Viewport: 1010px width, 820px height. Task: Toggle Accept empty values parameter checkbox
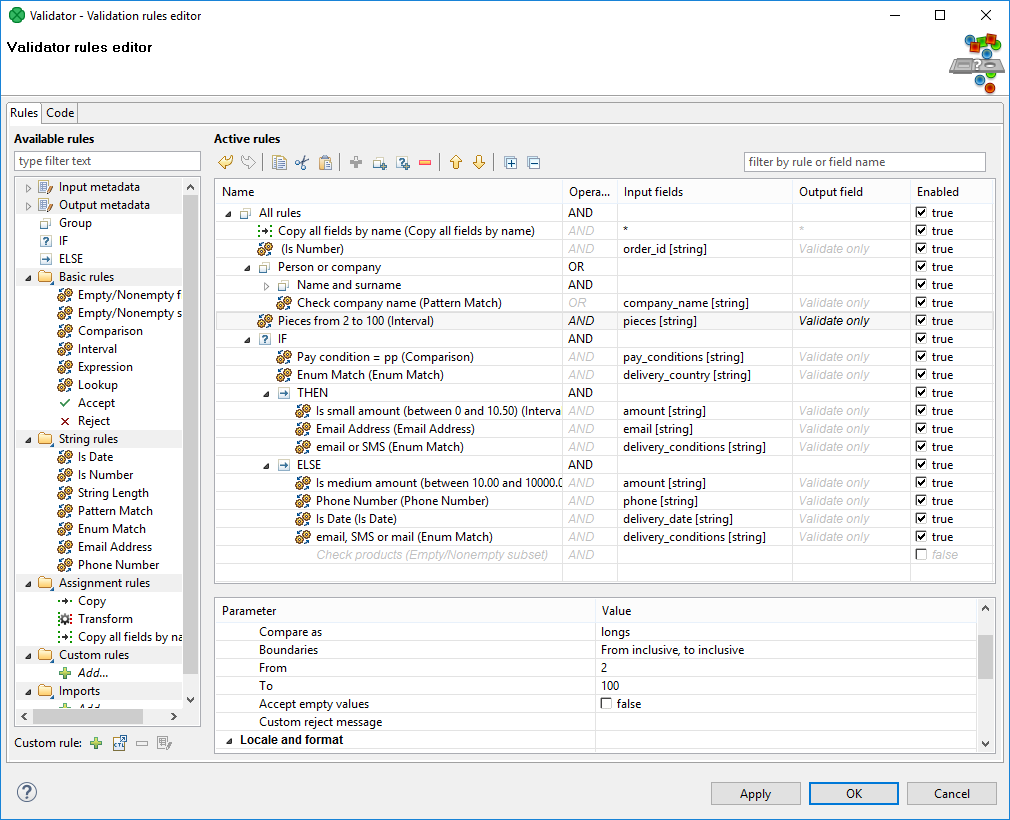[x=608, y=703]
